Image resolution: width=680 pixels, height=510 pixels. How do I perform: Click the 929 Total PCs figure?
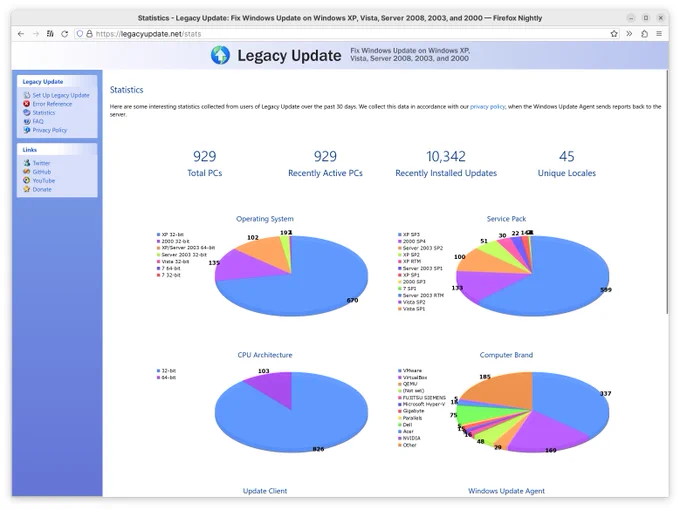coord(204,156)
